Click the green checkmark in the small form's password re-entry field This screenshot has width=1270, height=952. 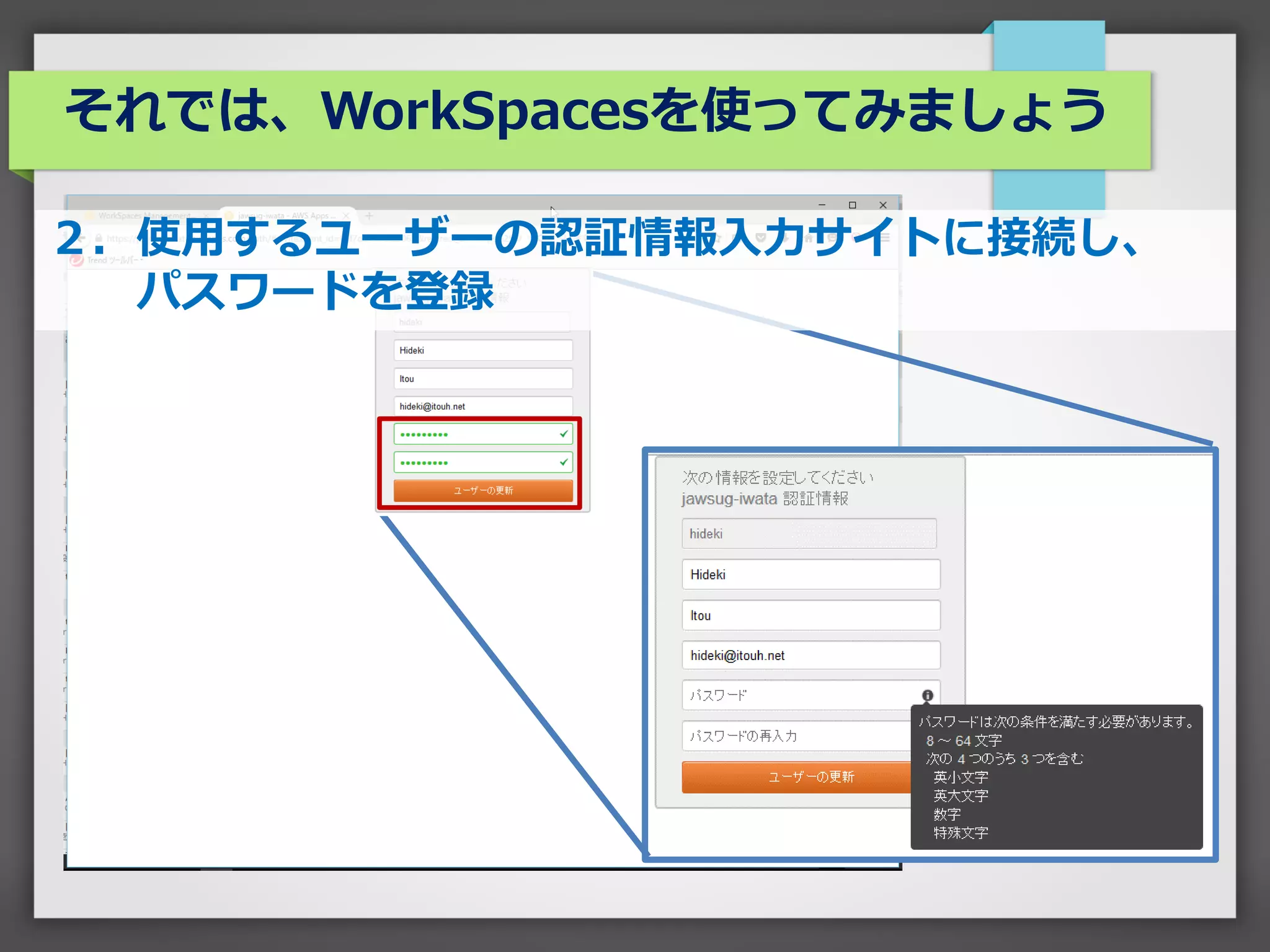coord(564,462)
